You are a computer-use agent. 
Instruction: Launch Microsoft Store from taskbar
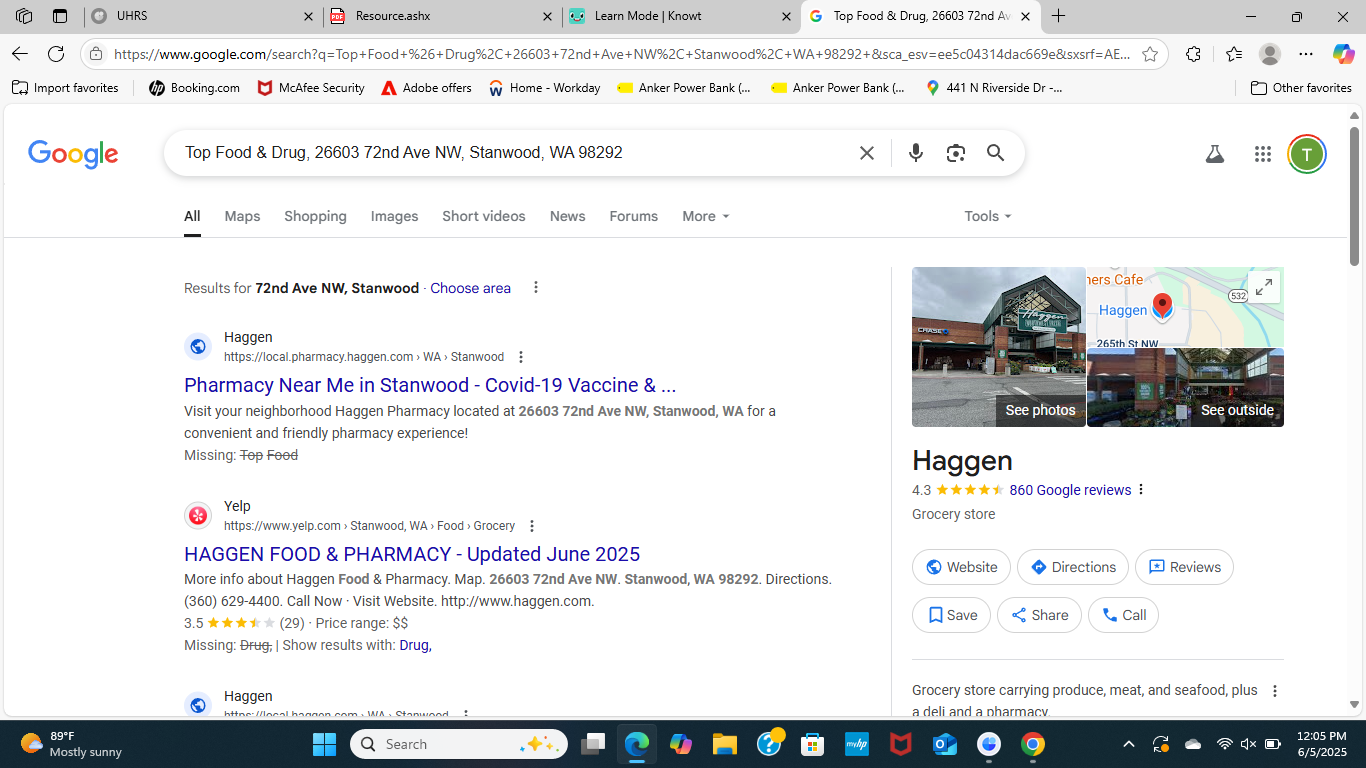(812, 744)
